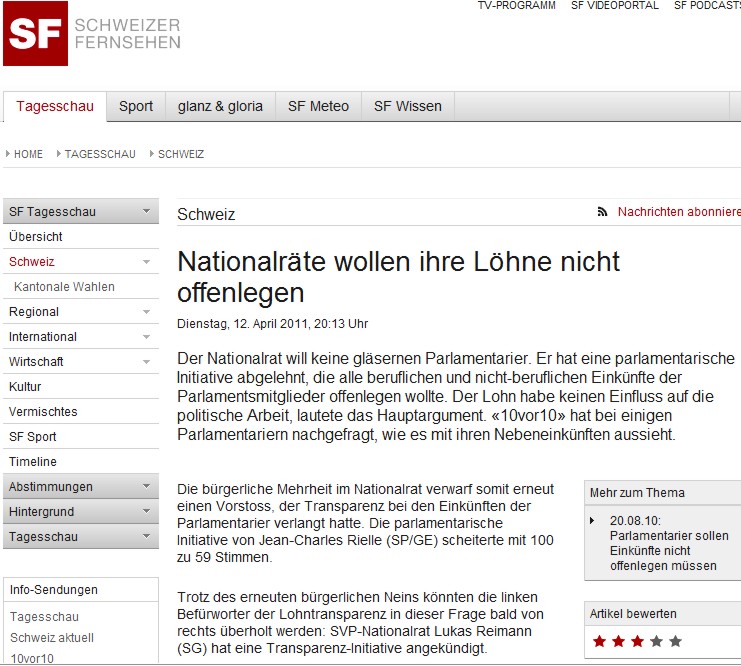Click the arrow before HOME breadcrumb

coord(8,154)
